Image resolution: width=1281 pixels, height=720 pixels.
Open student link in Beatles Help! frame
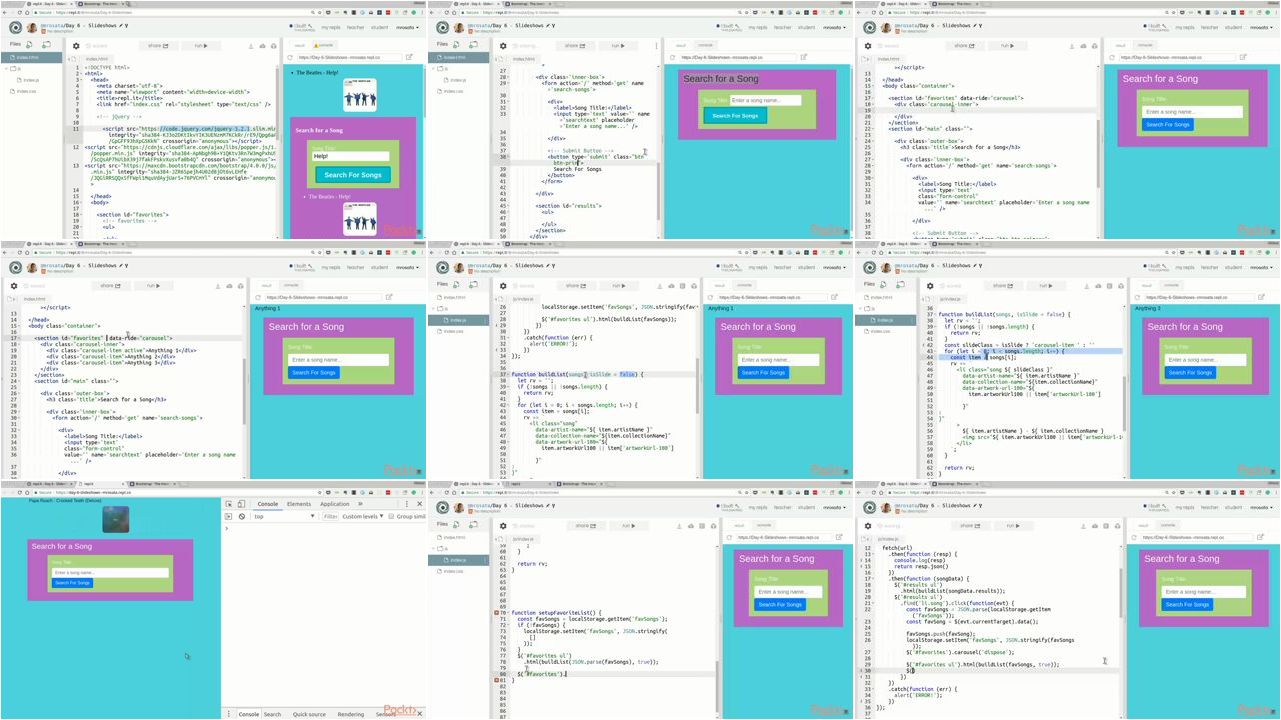pyautogui.click(x=380, y=28)
